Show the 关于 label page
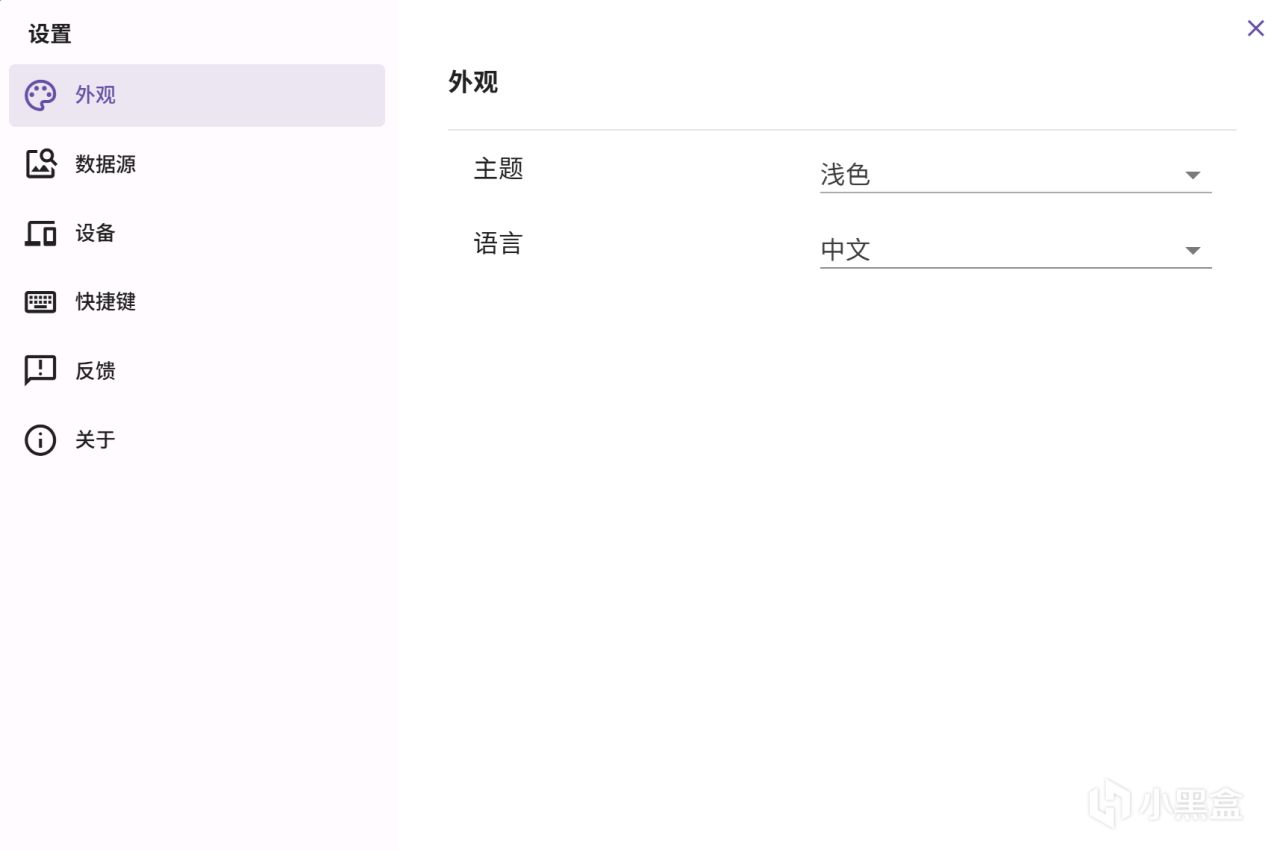1280x850 pixels. [96, 440]
